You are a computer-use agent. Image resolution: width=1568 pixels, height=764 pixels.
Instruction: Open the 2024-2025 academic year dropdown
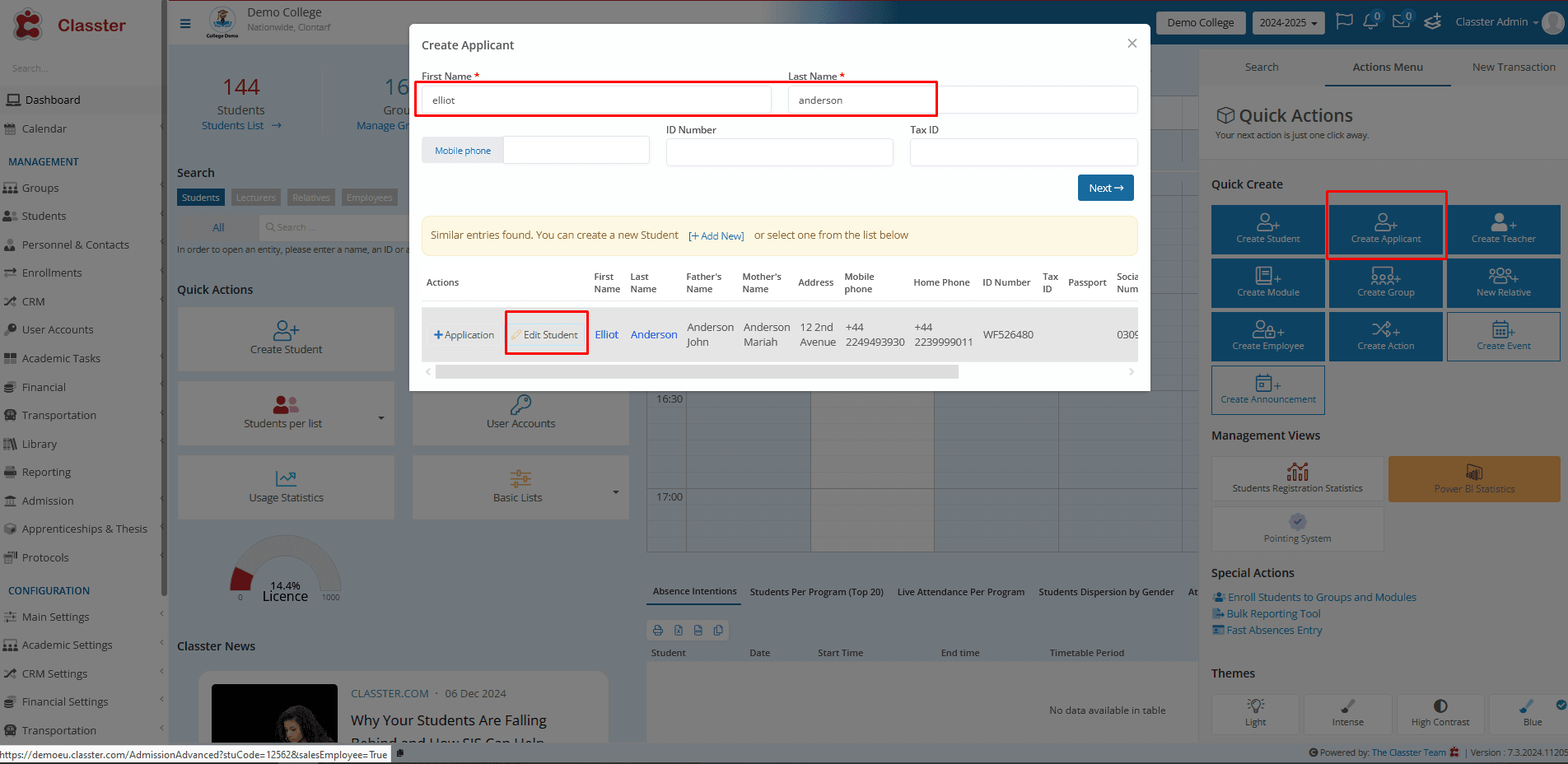1288,23
